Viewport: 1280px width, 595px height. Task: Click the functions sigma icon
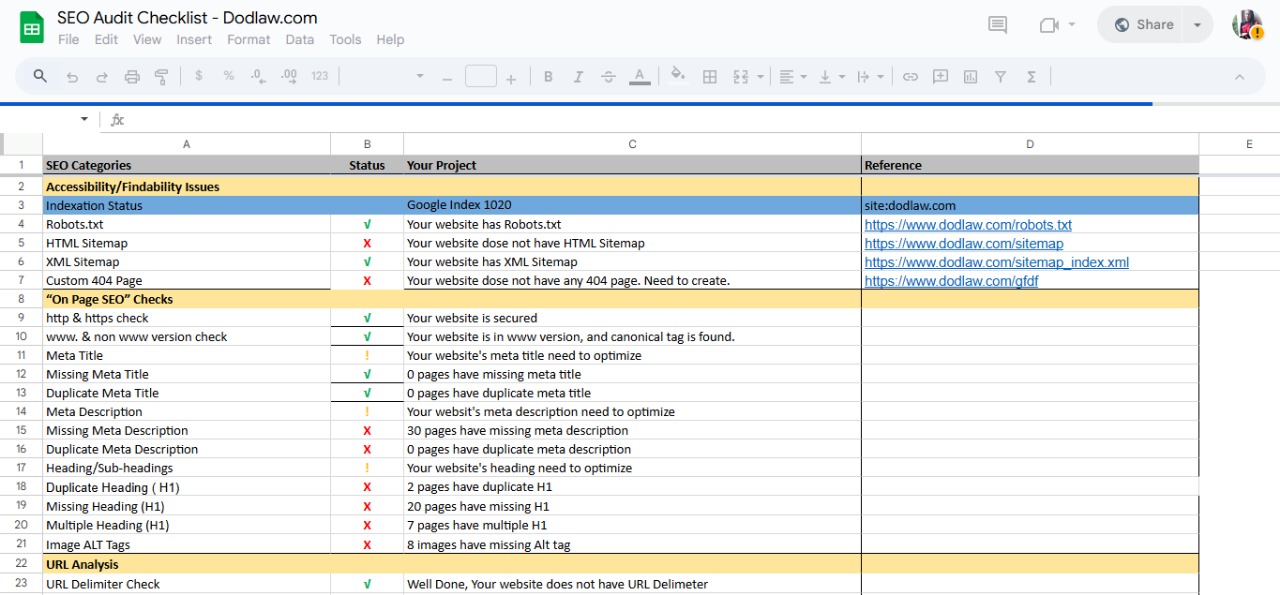click(1031, 76)
